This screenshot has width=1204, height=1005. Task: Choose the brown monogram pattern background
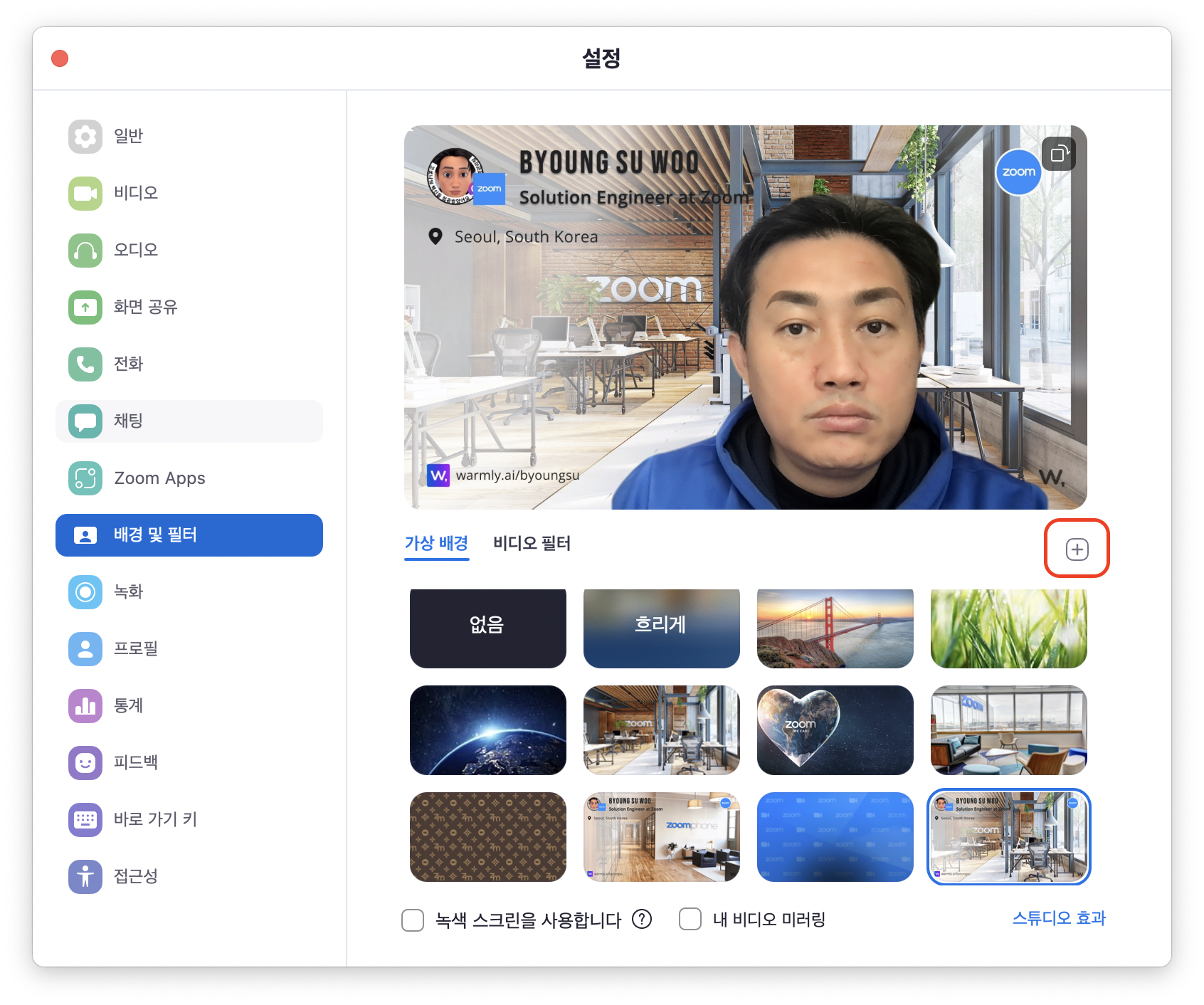coord(488,837)
